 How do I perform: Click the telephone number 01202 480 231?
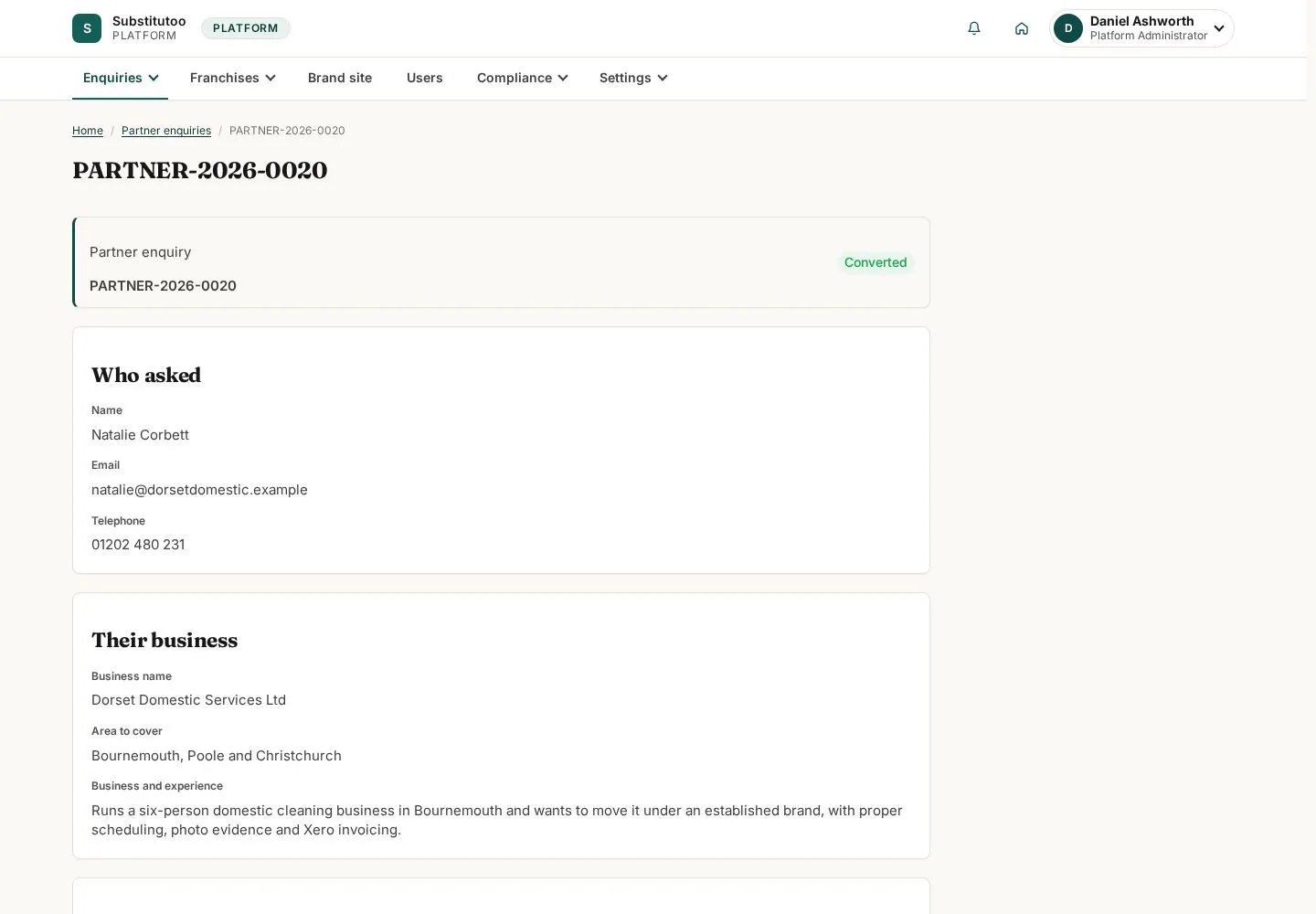point(138,545)
